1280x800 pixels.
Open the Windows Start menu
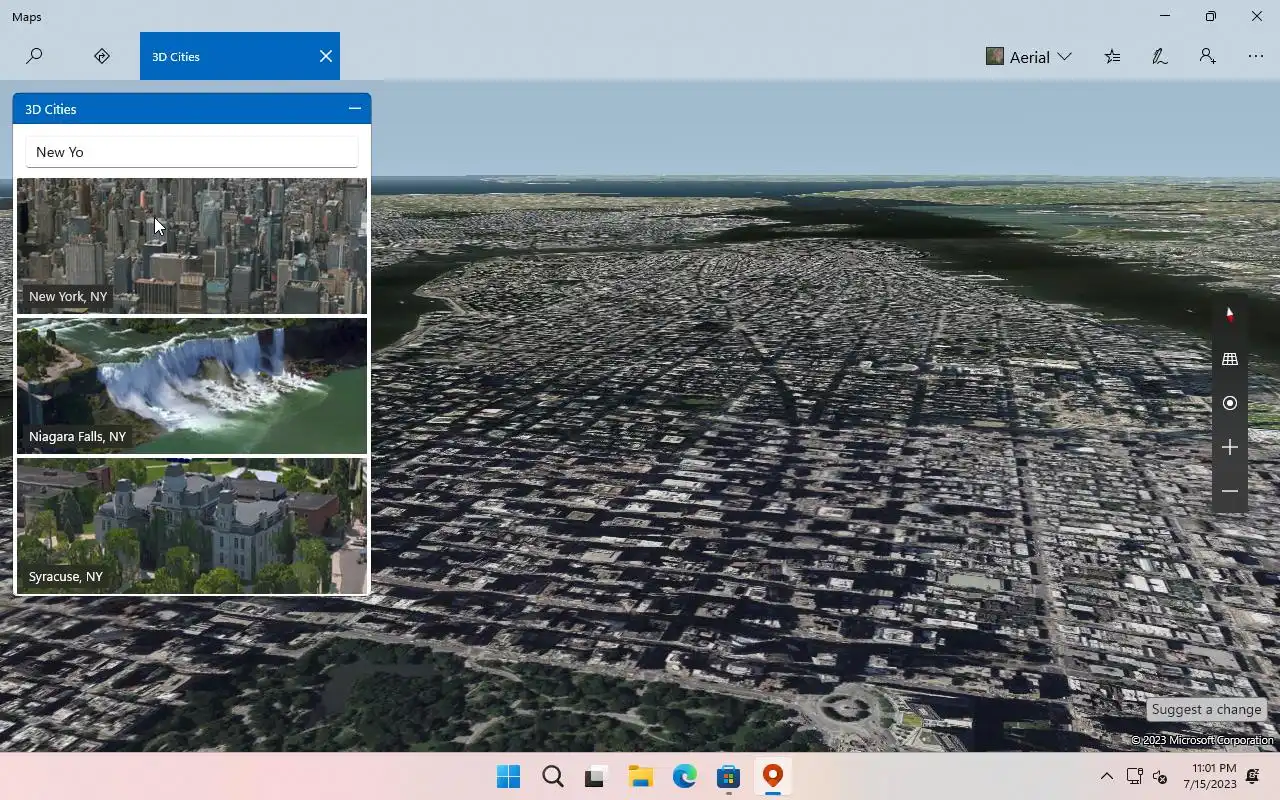pos(508,776)
